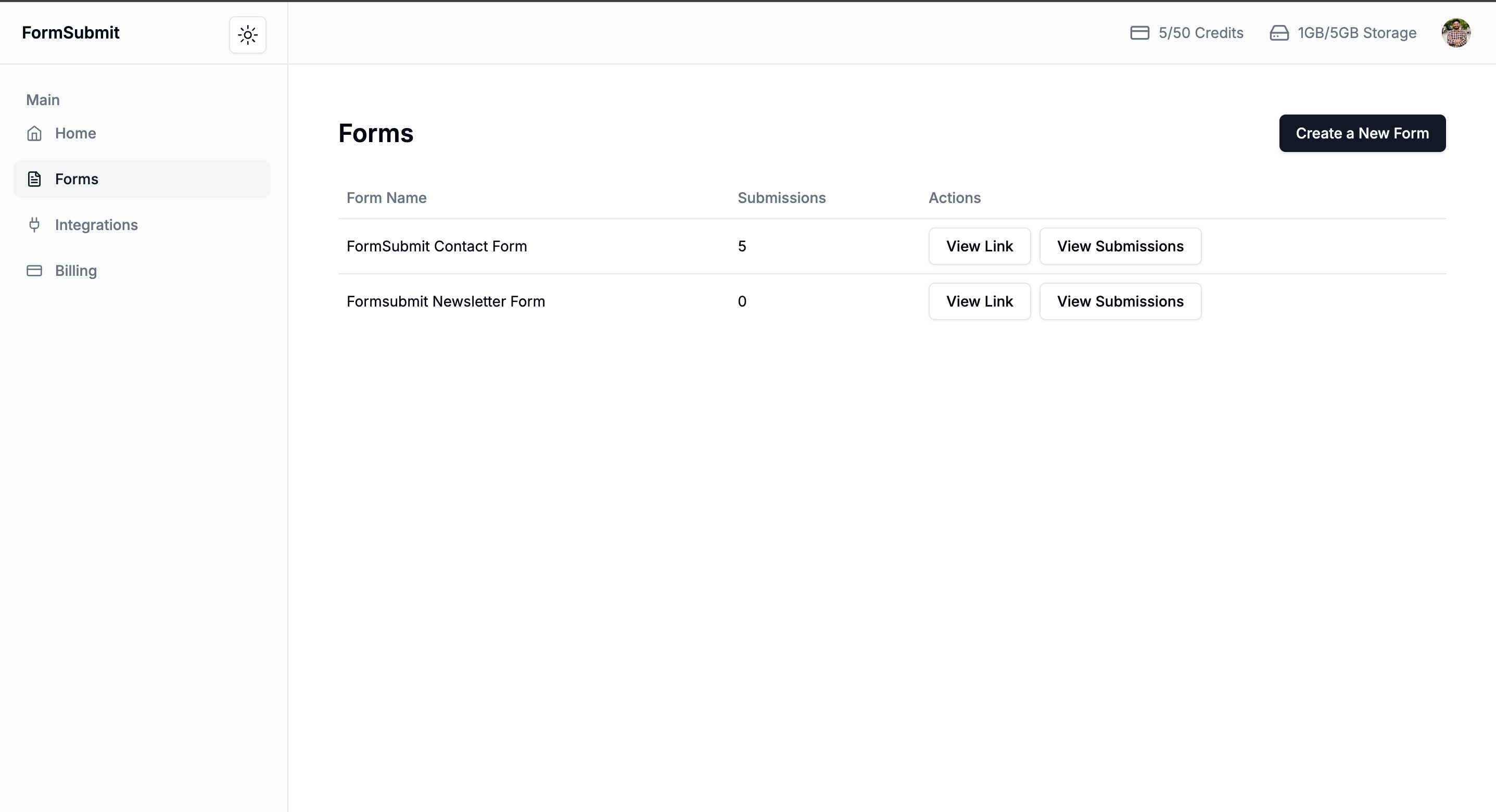Navigate to Integrations section
The image size is (1496, 812).
(x=96, y=225)
